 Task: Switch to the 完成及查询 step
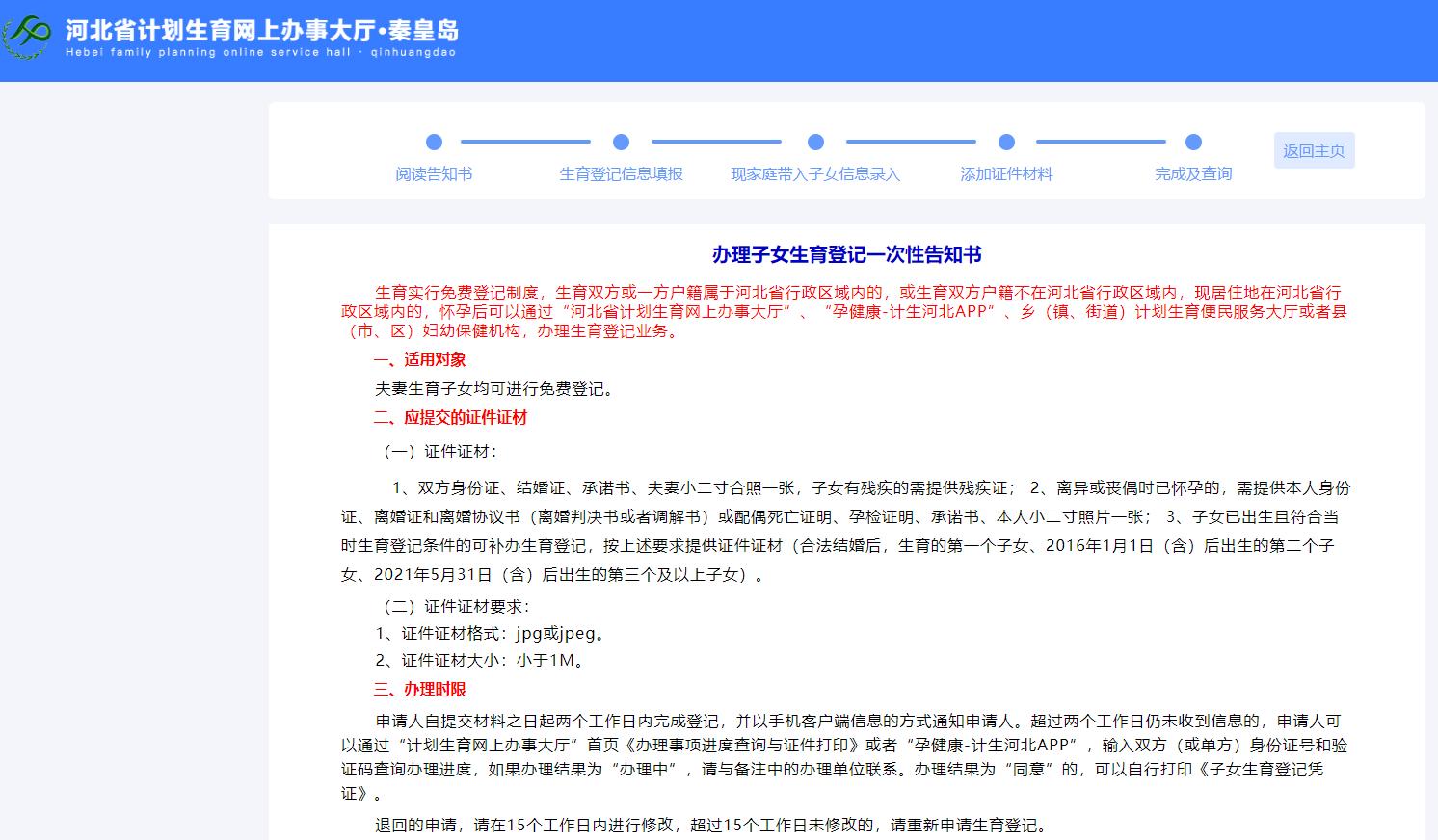[1193, 174]
